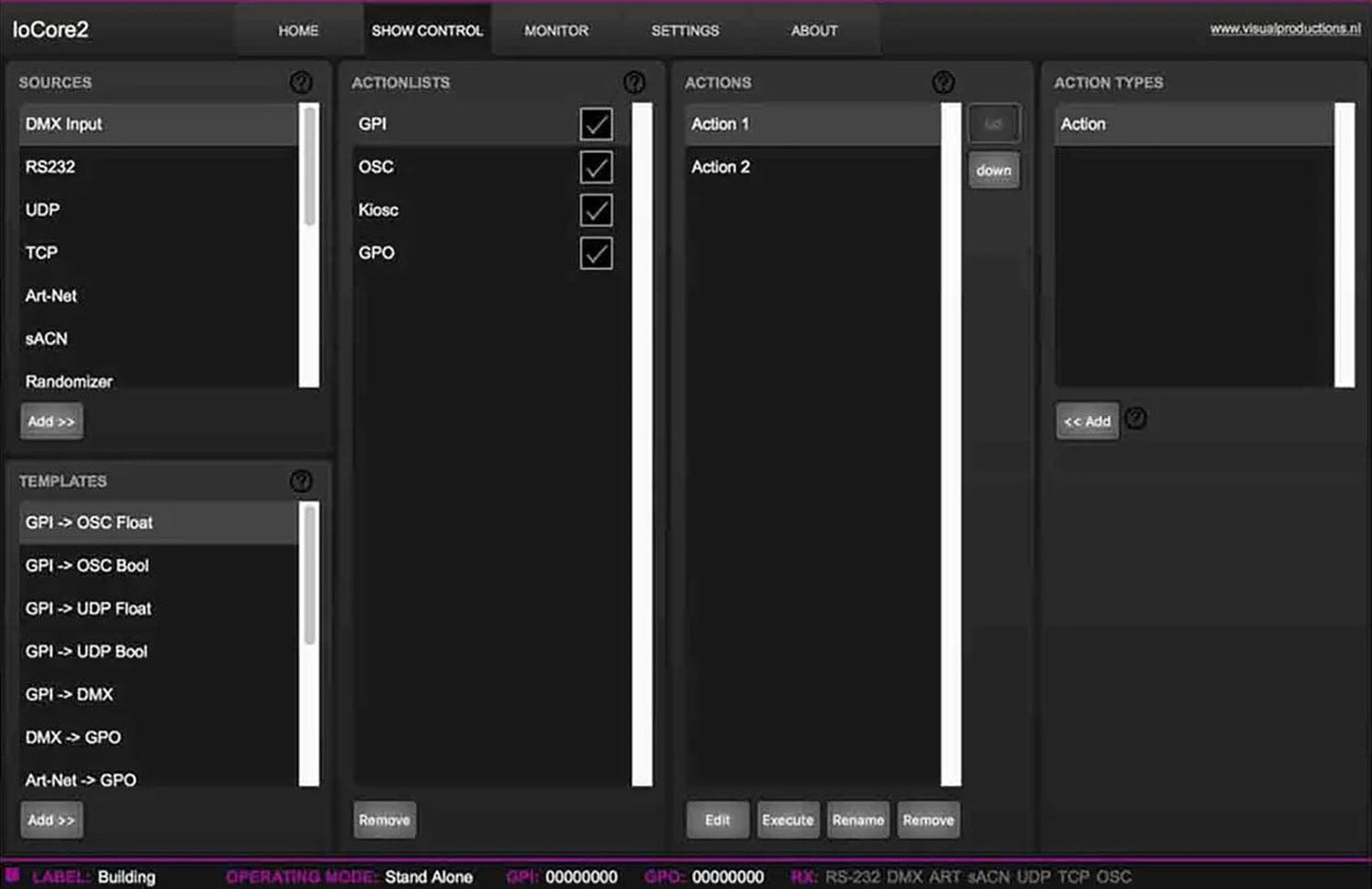Move the selected action down
Screen dimensions: 1372x889
pos(993,169)
